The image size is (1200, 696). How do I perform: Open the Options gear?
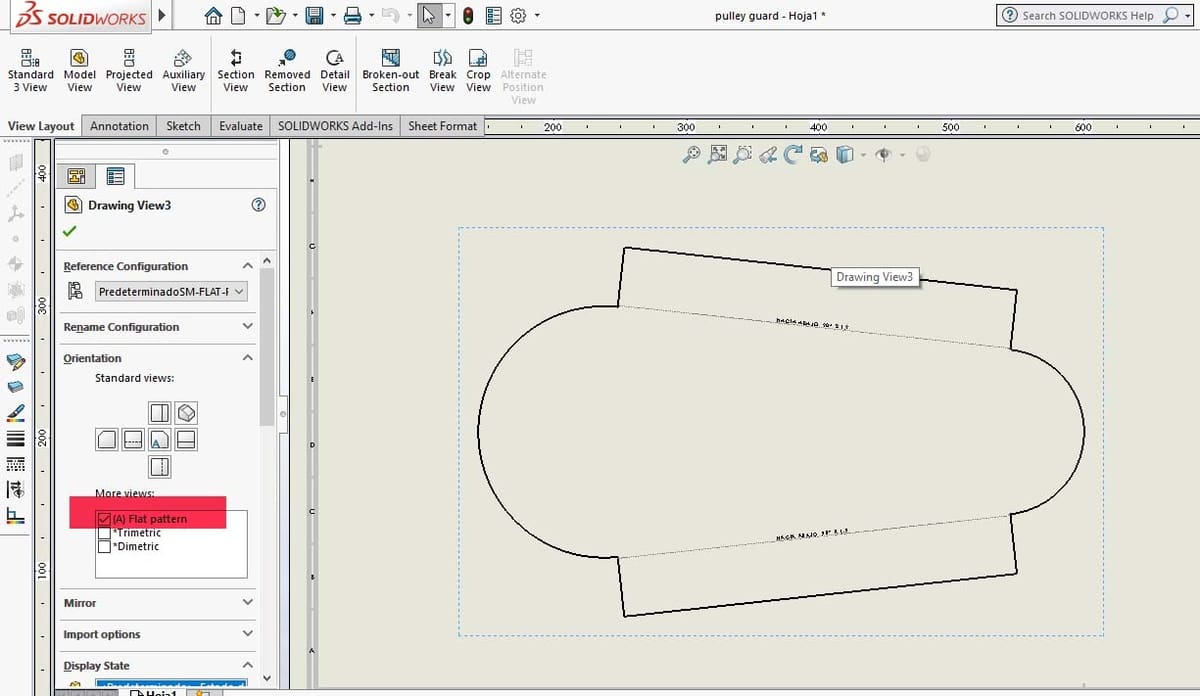[518, 15]
